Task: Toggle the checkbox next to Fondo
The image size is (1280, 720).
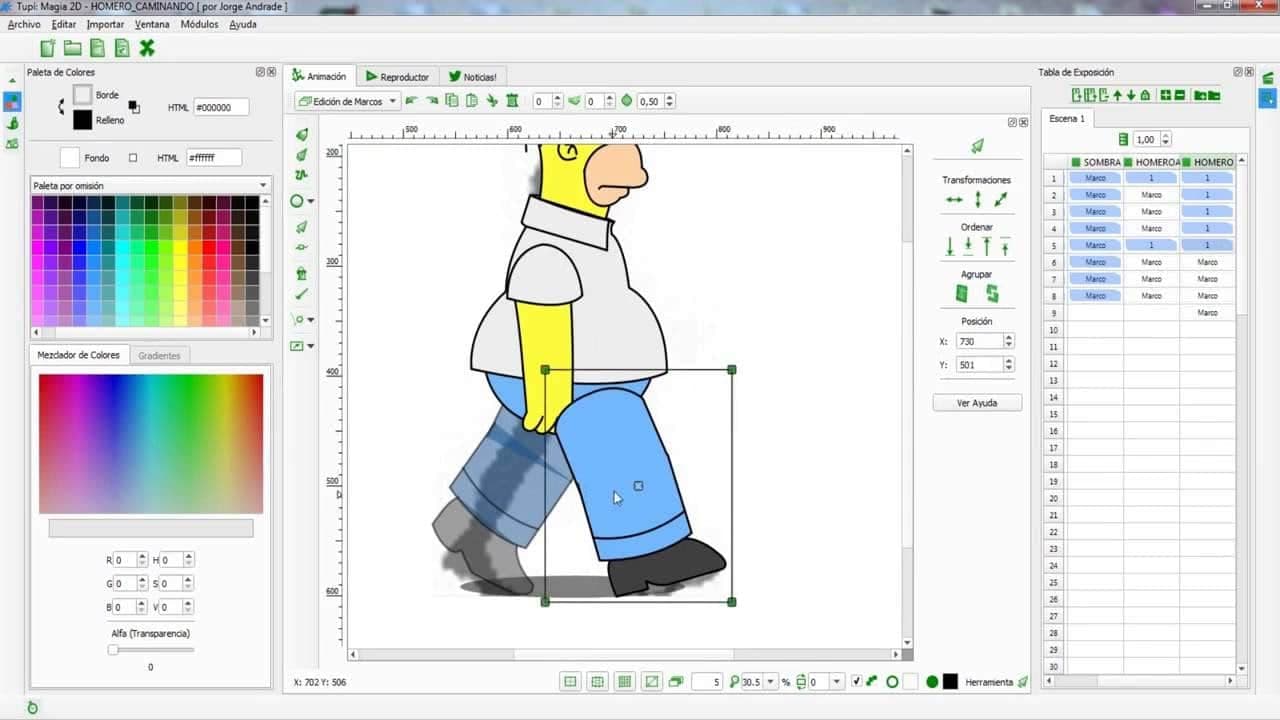Action: (132, 158)
